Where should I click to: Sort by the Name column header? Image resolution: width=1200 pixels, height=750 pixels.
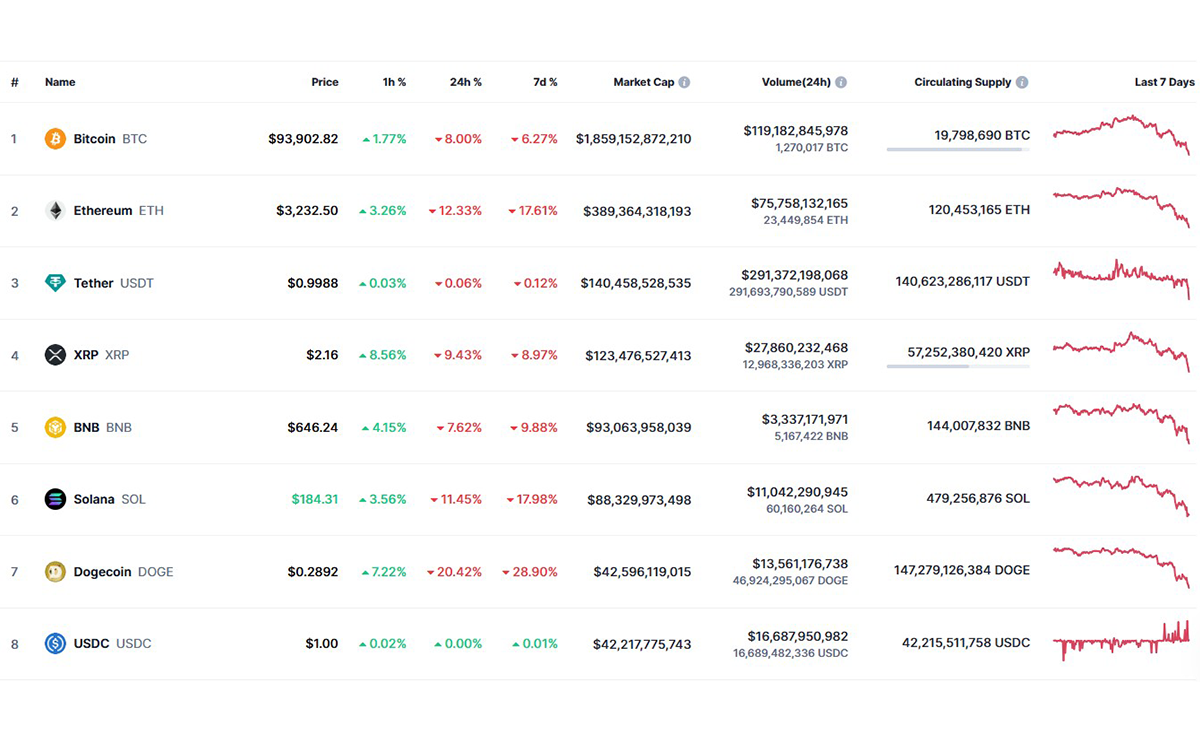tap(60, 82)
